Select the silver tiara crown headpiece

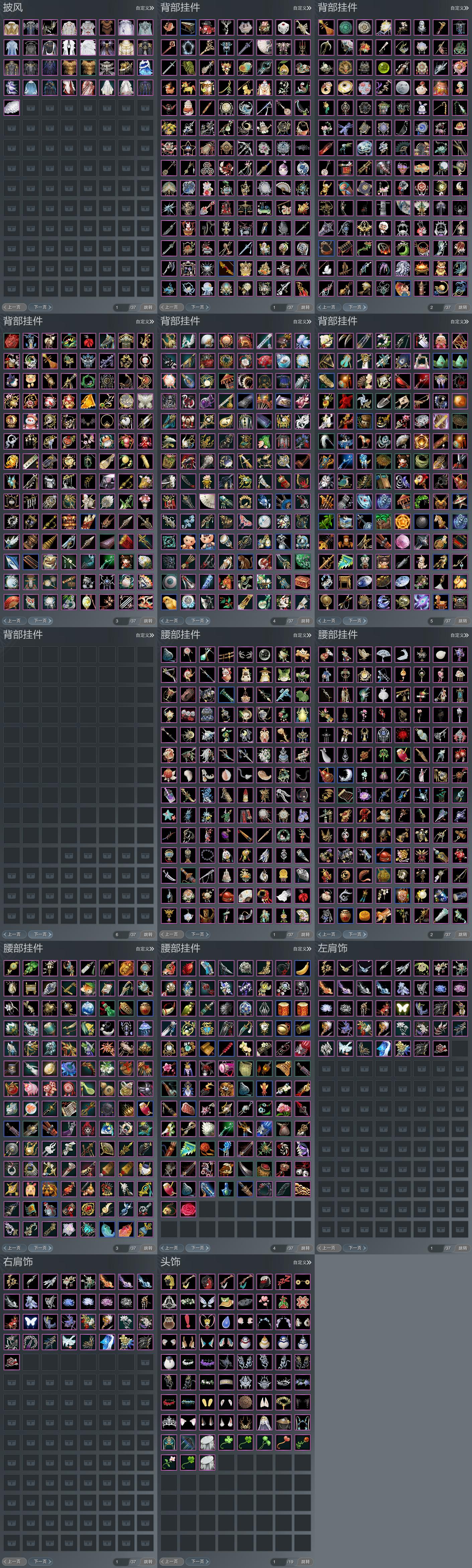pyautogui.click(x=169, y=1422)
